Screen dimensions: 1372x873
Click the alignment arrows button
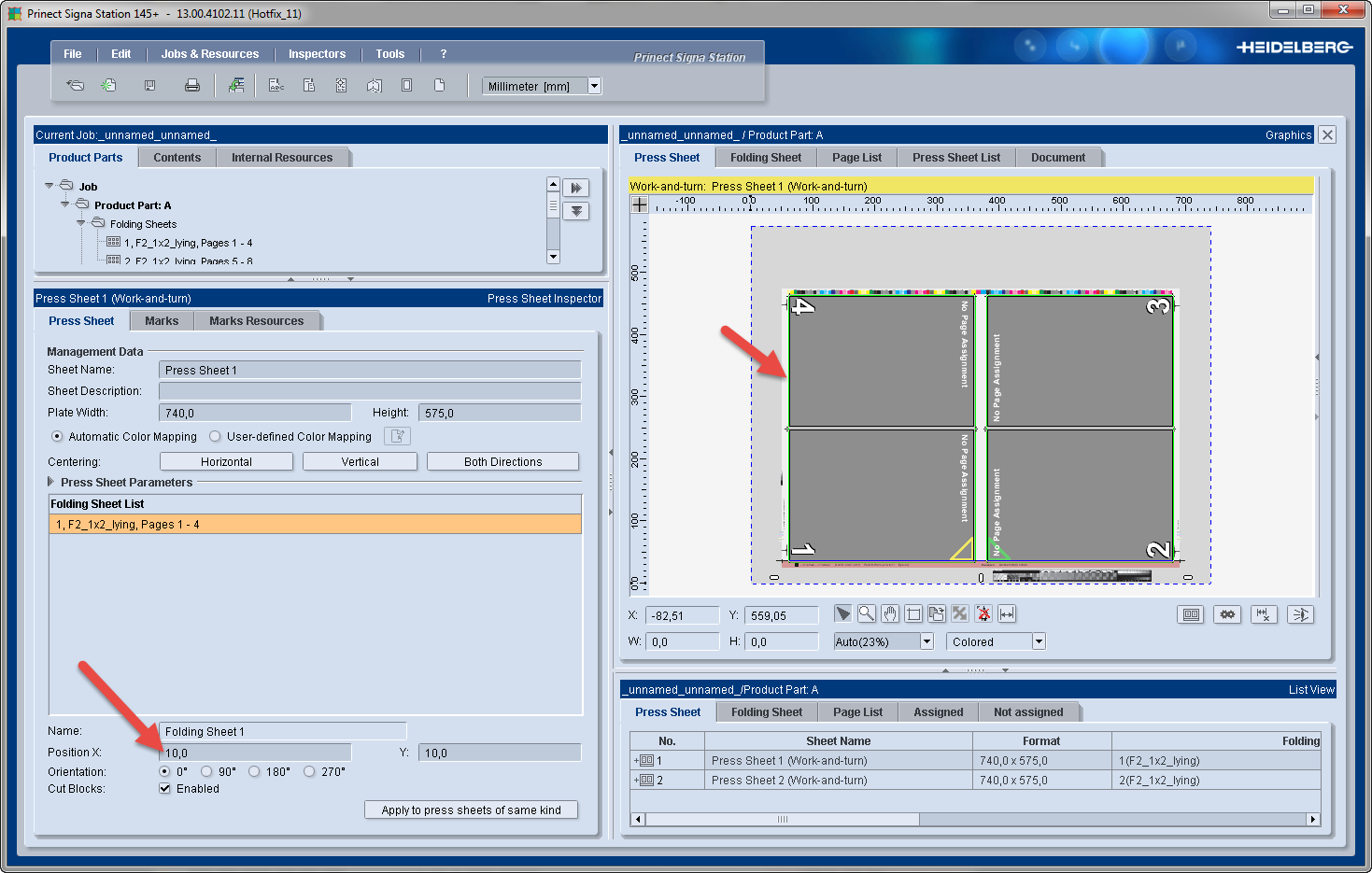click(1300, 614)
